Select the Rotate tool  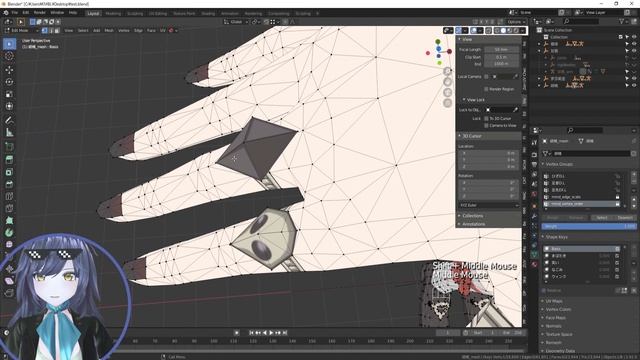(9, 82)
